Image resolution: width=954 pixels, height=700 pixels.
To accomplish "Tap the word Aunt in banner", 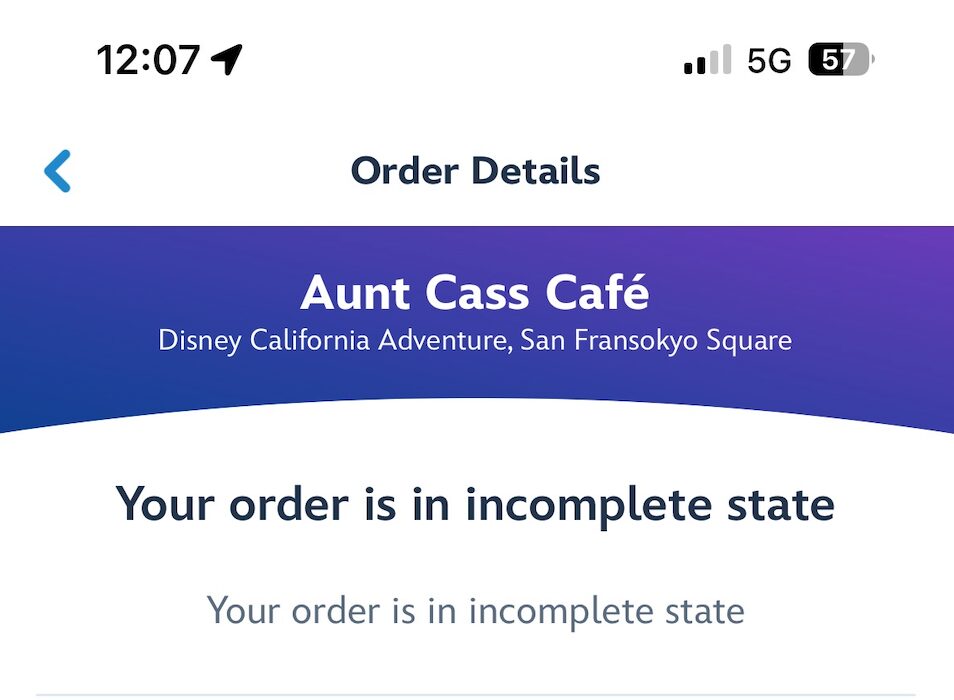I will click(x=355, y=293).
